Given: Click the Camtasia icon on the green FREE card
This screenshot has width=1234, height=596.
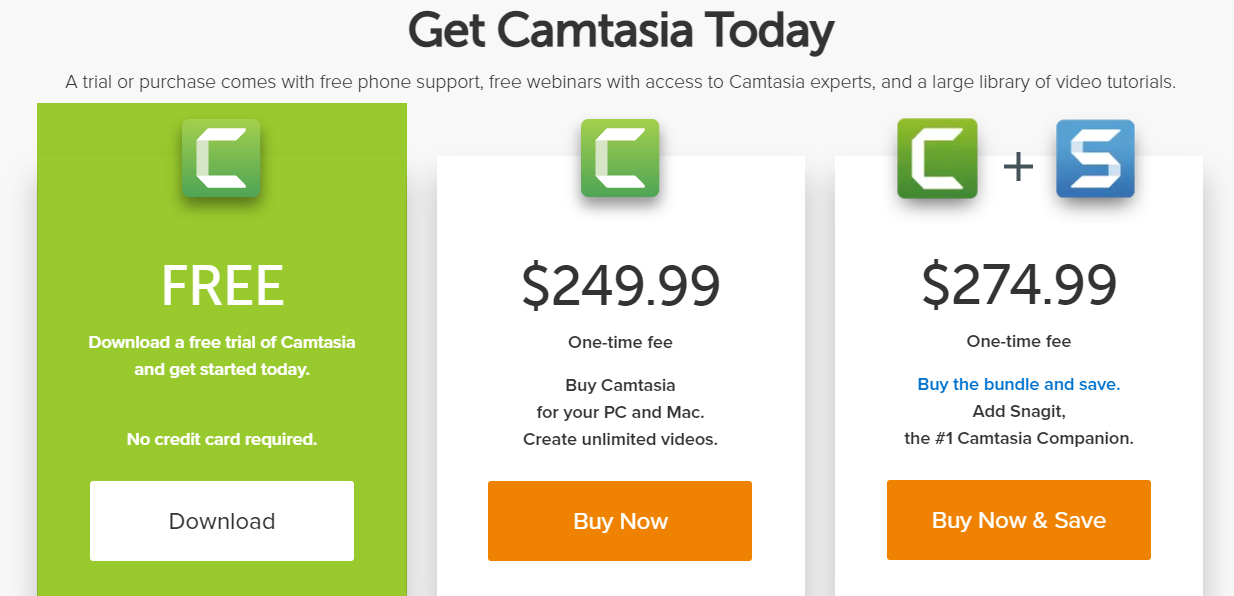Looking at the screenshot, I should [x=221, y=155].
